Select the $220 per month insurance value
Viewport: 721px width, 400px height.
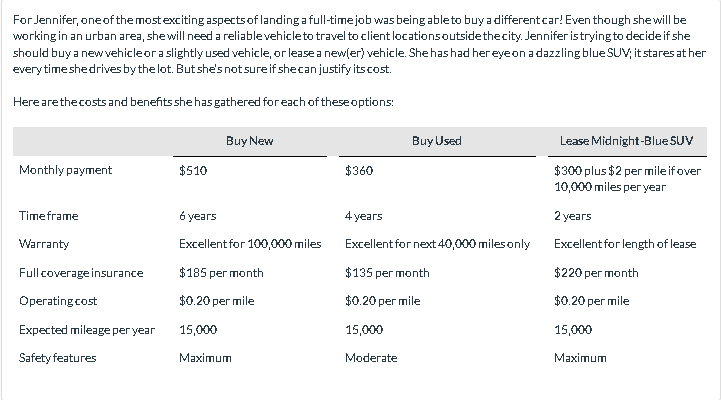point(596,273)
